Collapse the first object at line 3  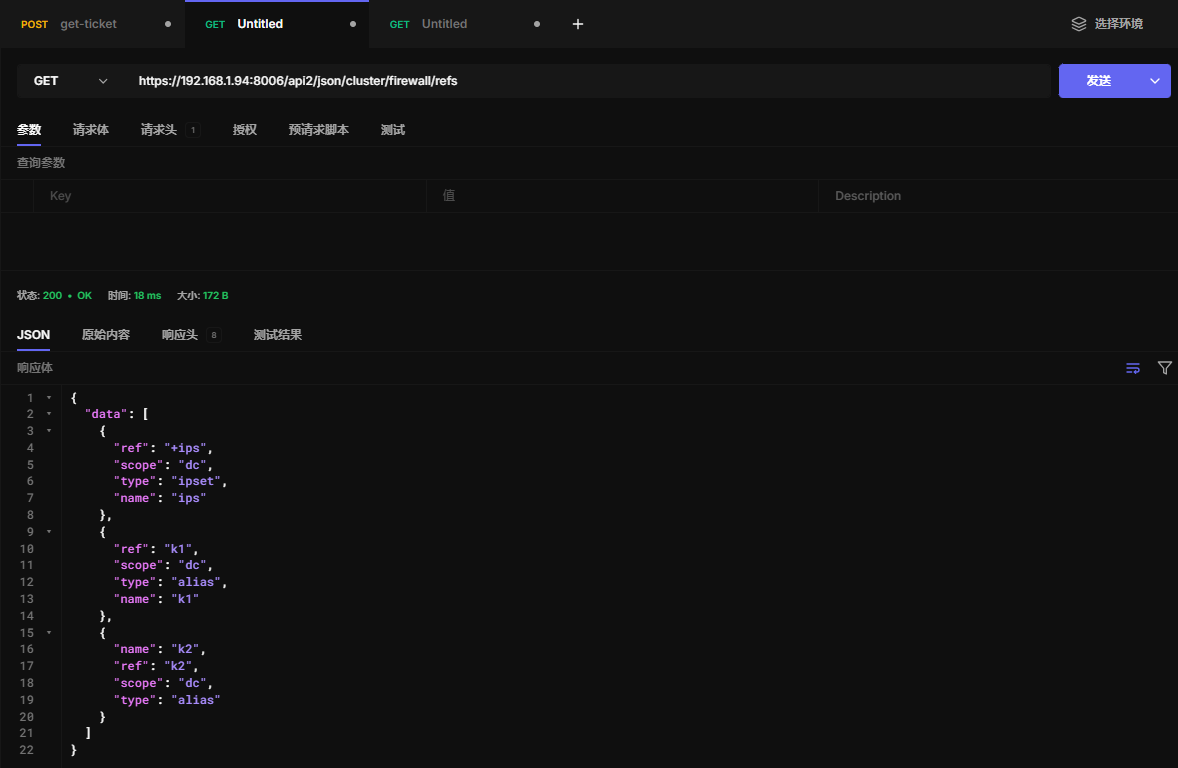coord(49,431)
